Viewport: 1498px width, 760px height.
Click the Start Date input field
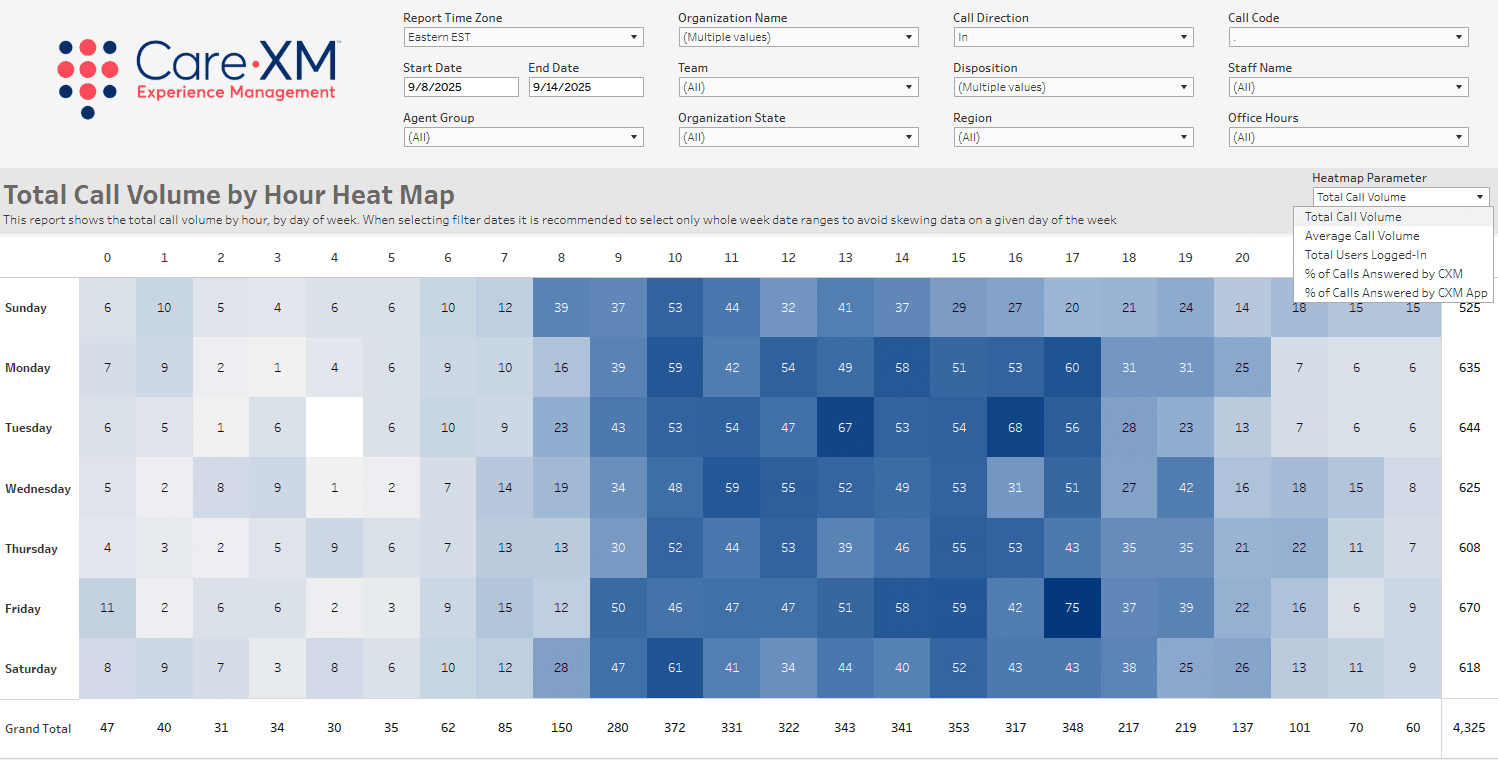(x=461, y=86)
